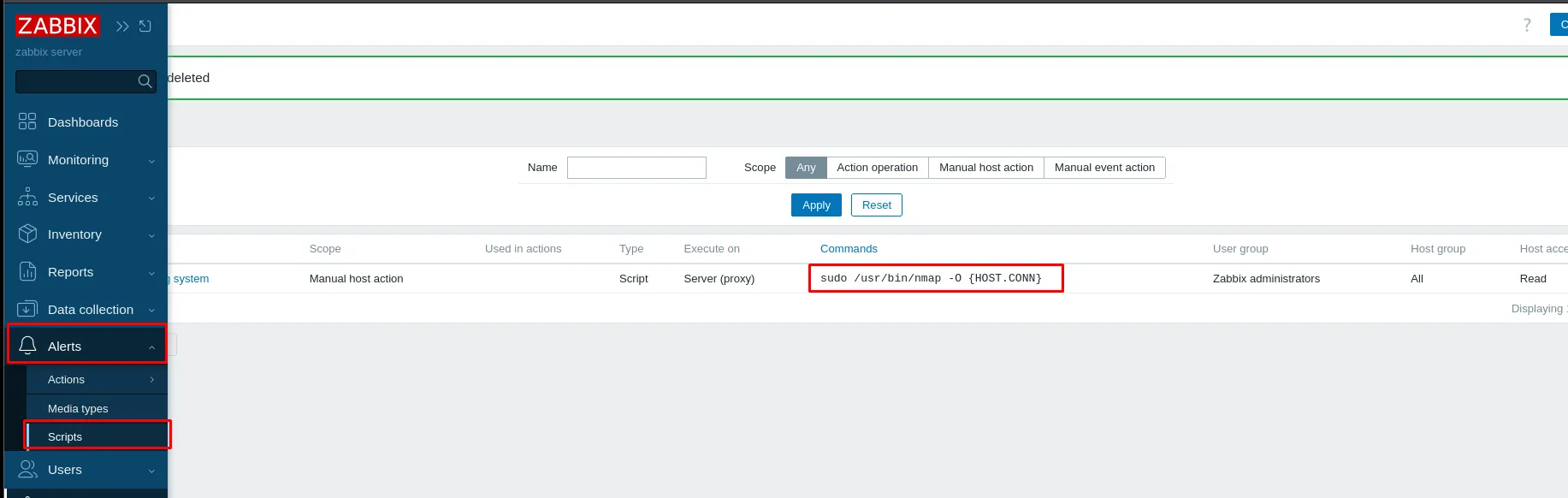Click the Services hierarchy icon
The height and width of the screenshot is (498, 1568).
click(x=27, y=197)
